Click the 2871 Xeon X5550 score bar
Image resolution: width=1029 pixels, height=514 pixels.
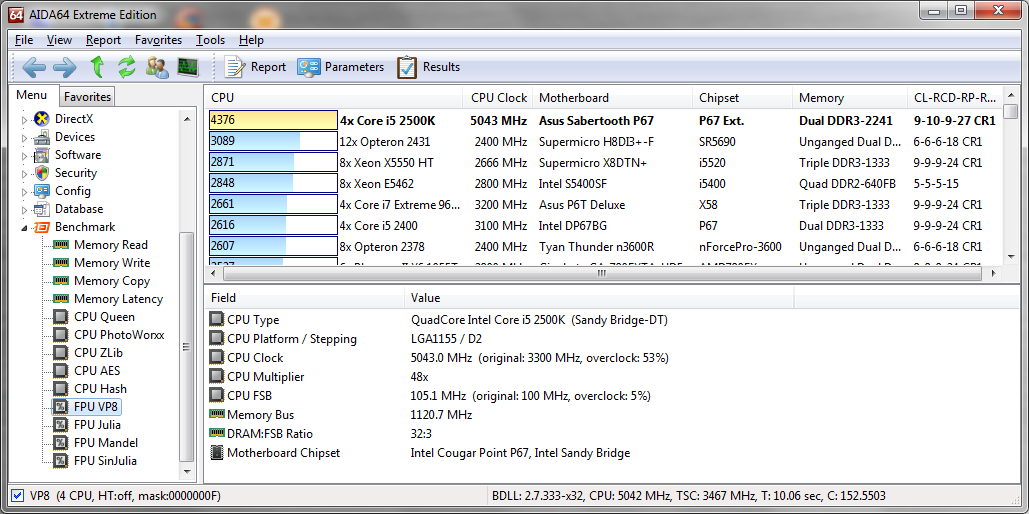pyautogui.click(x=273, y=162)
